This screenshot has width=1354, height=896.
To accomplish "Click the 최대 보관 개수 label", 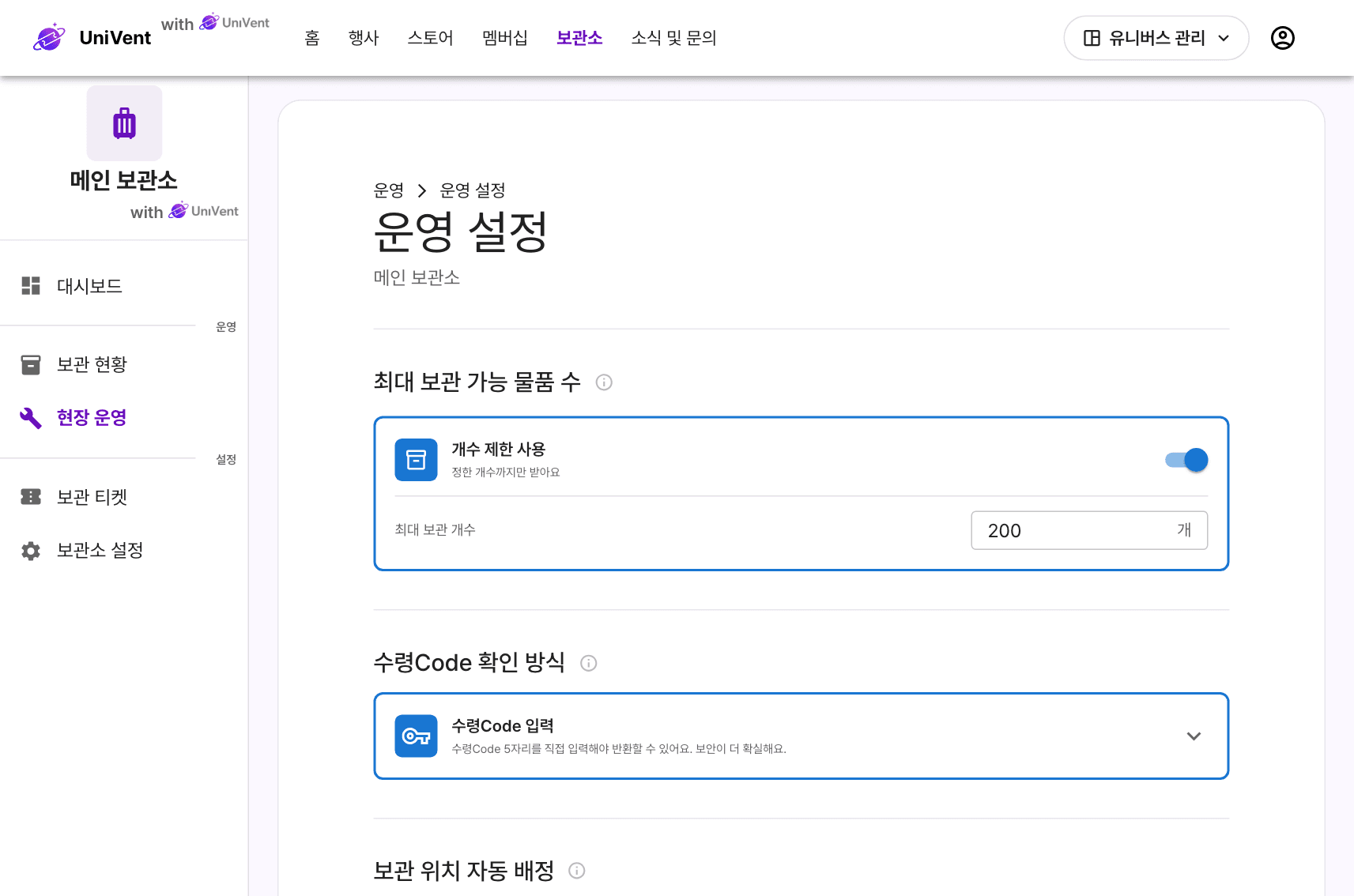I will tap(436, 530).
